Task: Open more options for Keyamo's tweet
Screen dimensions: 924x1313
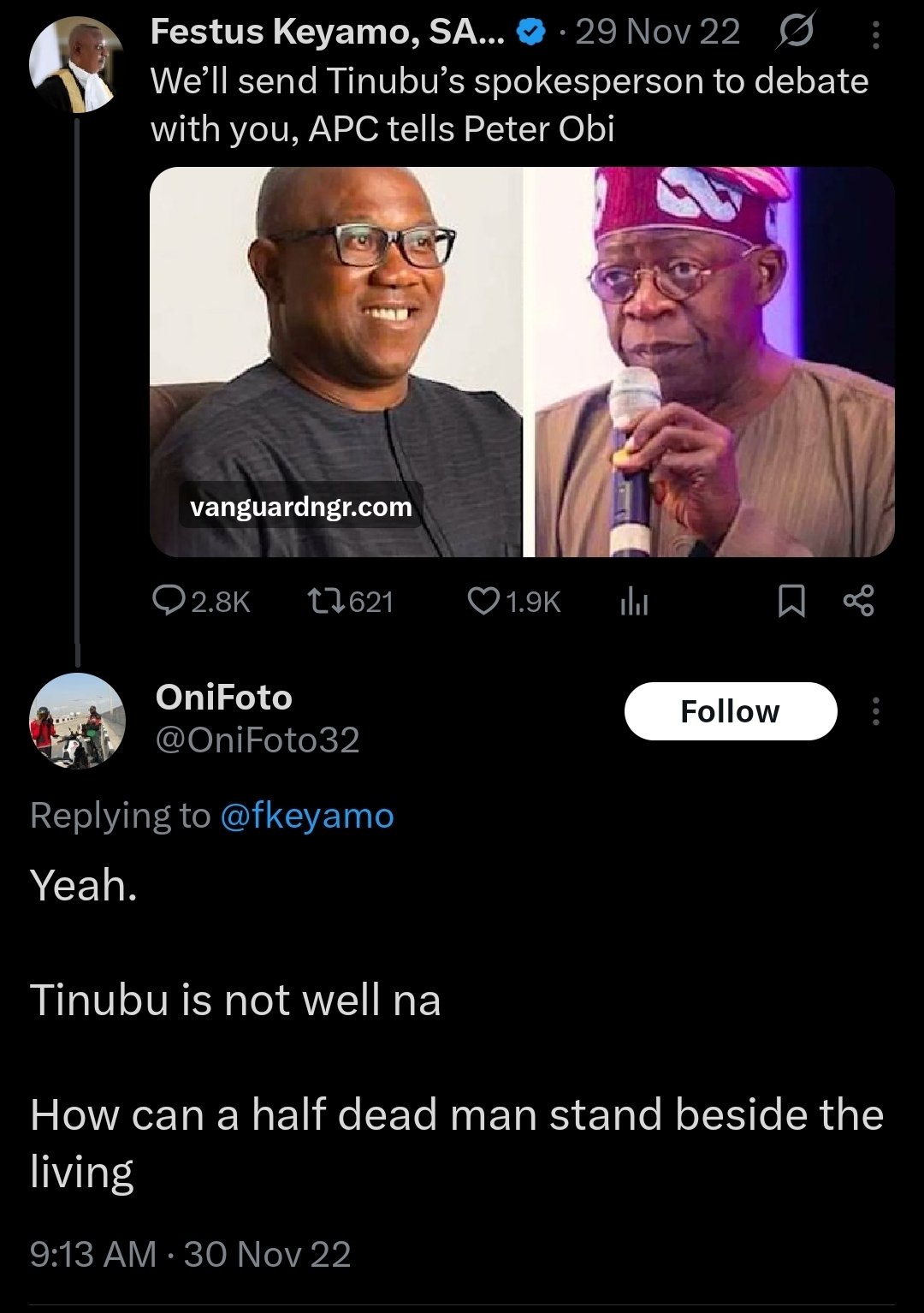Action: pos(875,35)
